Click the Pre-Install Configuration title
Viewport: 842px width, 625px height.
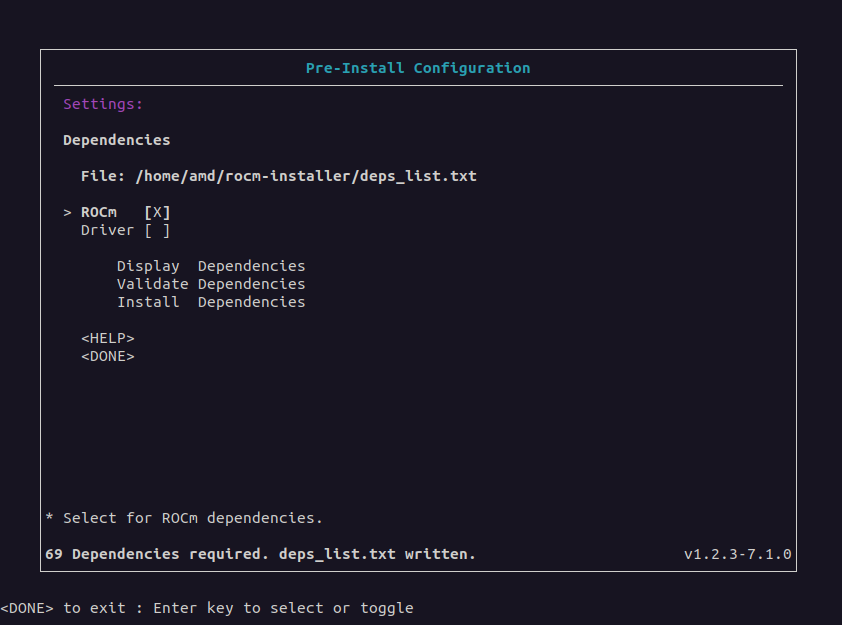click(418, 68)
